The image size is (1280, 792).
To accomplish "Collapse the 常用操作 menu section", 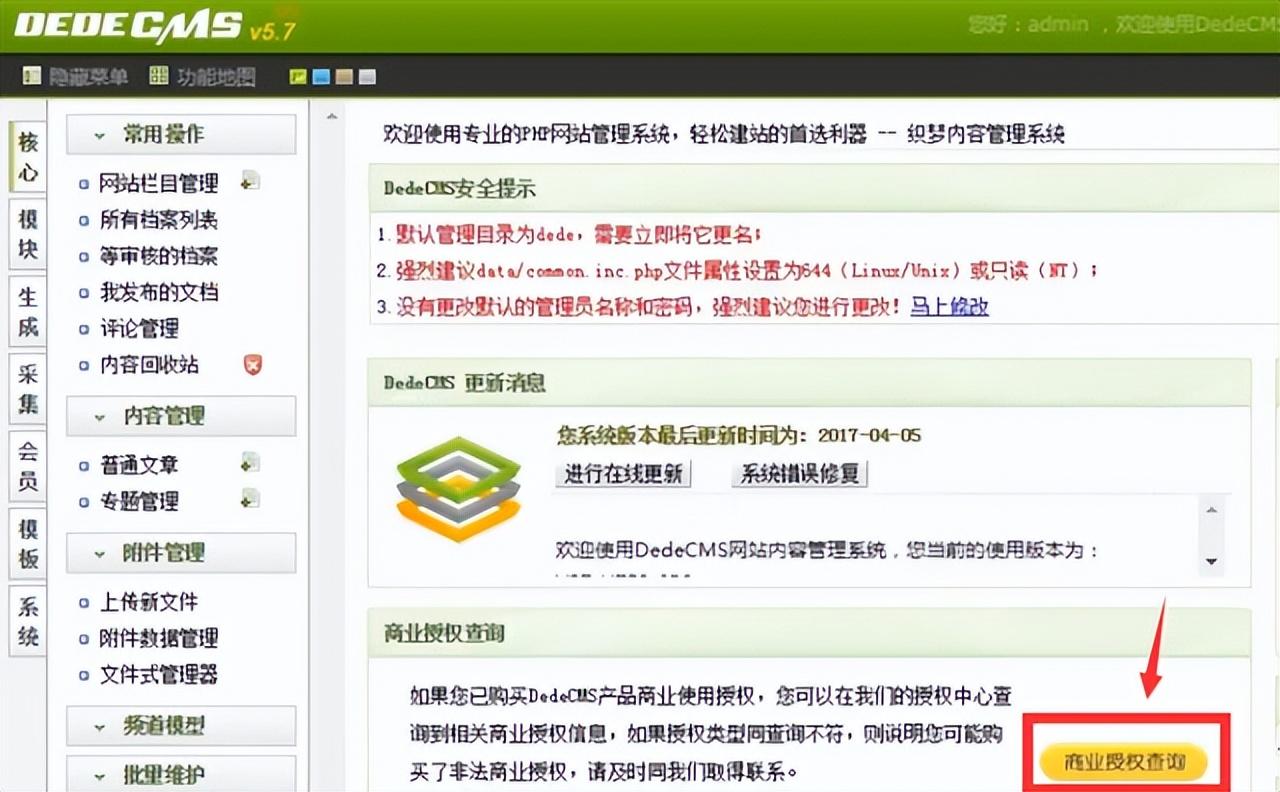I will [181, 134].
